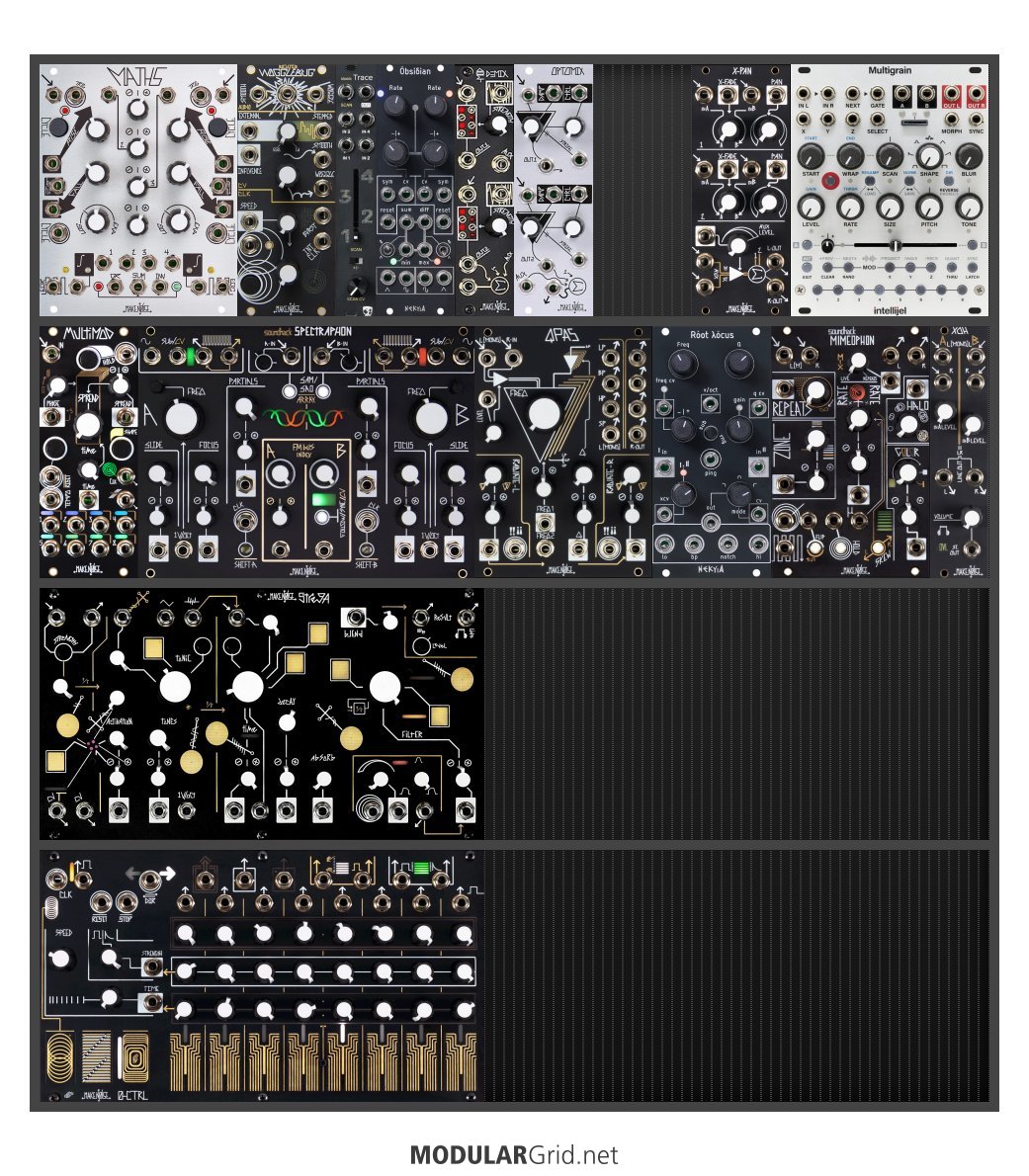Click the Strega DECAY knob
The width and height of the screenshot is (1029, 1176).
(x=287, y=720)
